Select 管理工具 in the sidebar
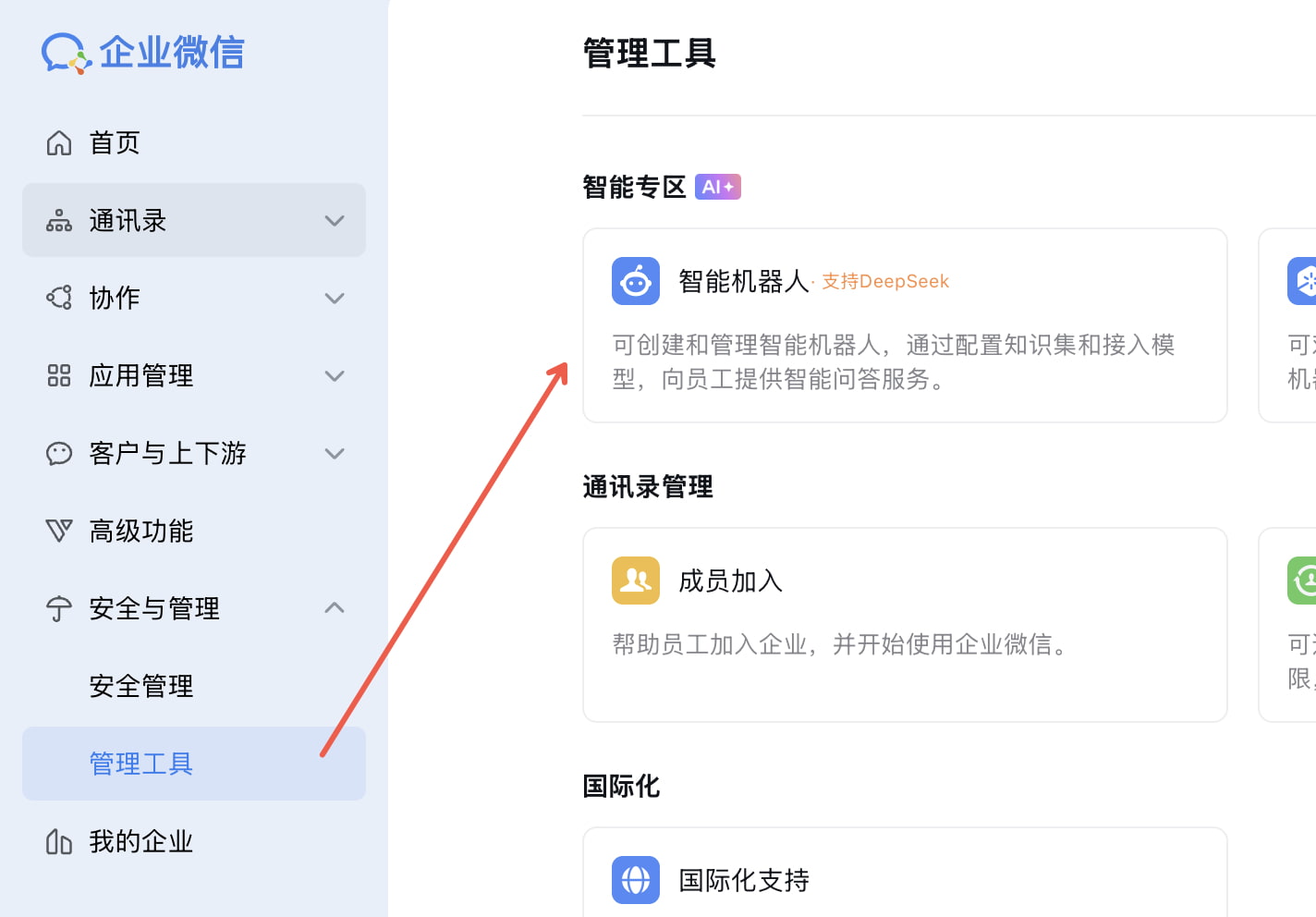The height and width of the screenshot is (917, 1316). point(141,764)
